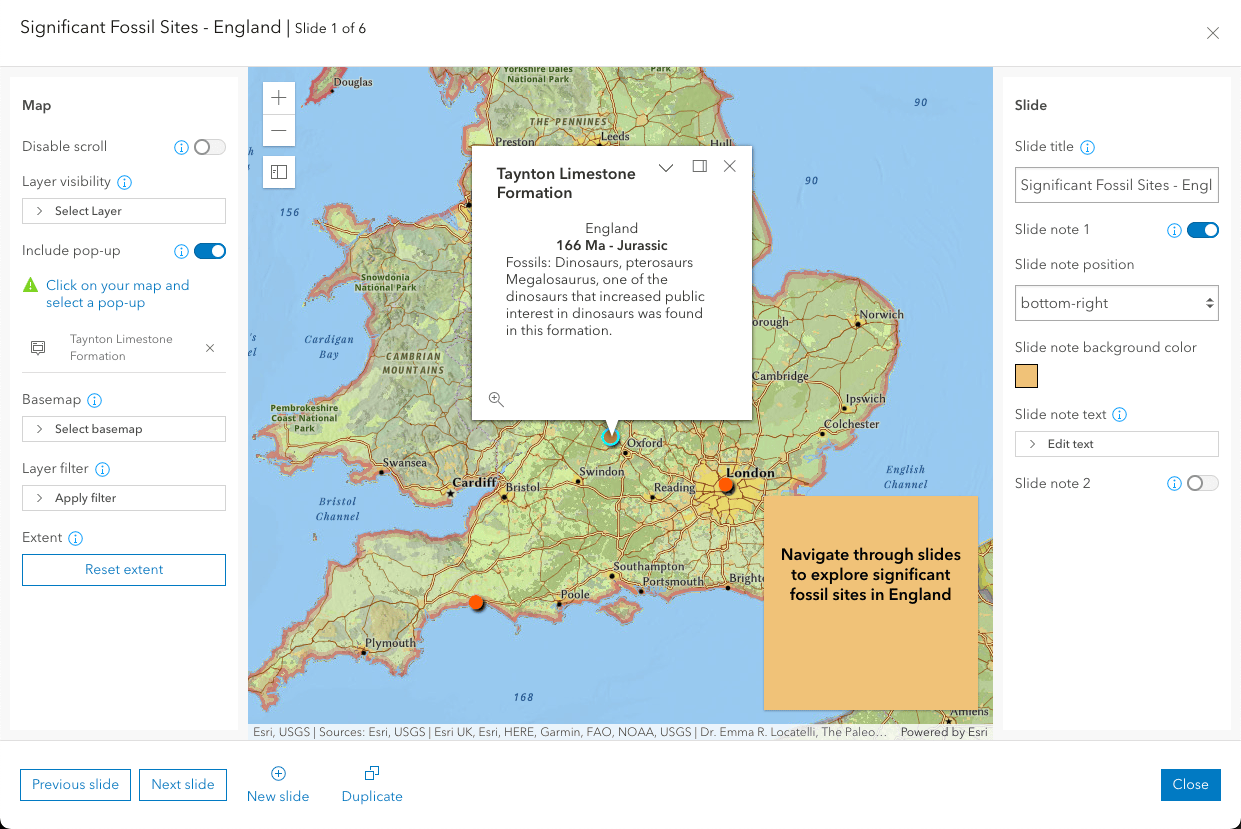The height and width of the screenshot is (829, 1241).
Task: Click the New slide plus icon
Action: point(279,773)
